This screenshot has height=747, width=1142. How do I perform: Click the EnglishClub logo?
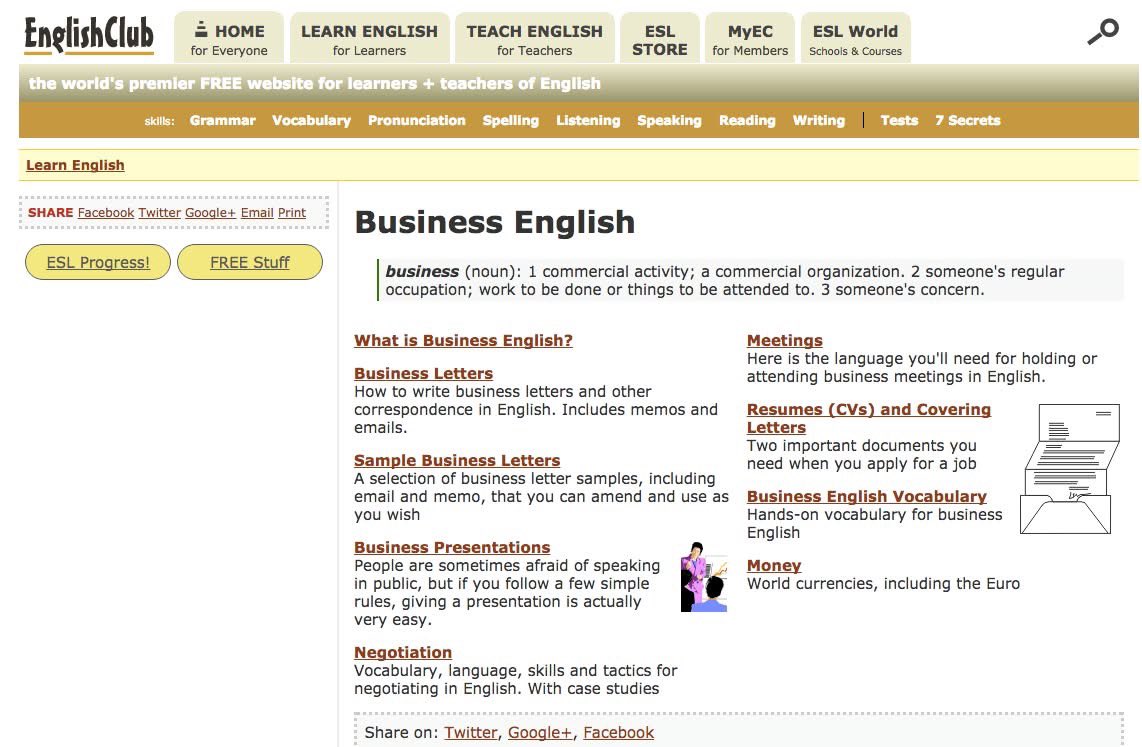pos(89,35)
